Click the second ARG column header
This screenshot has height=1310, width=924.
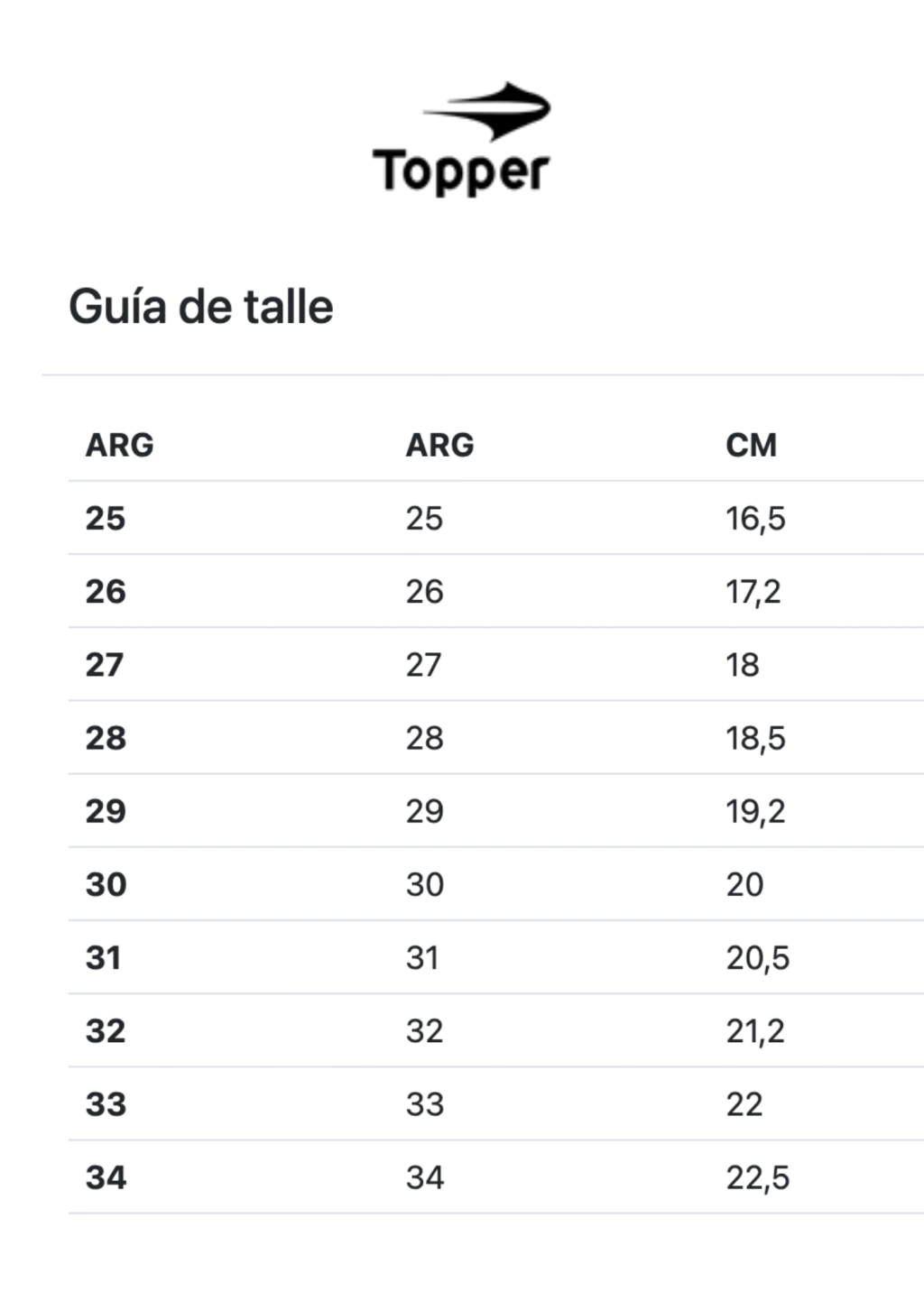[x=439, y=445]
